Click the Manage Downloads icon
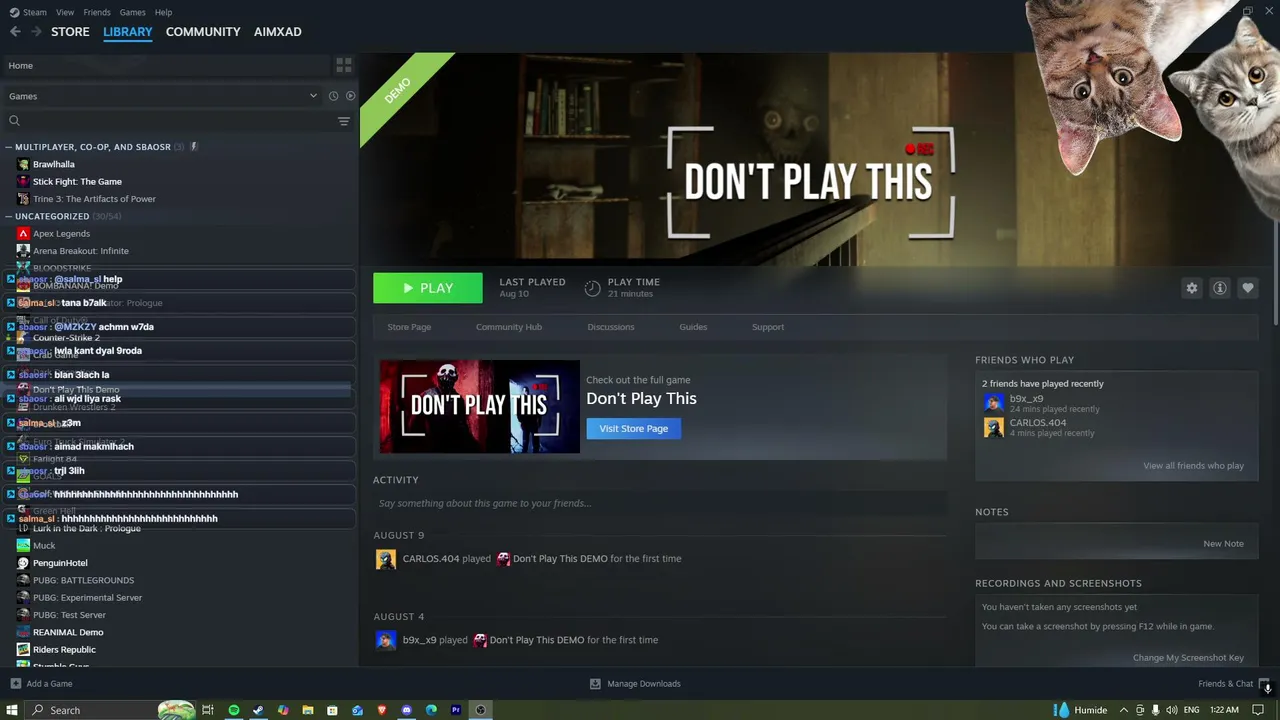This screenshot has width=1280, height=720. [x=595, y=684]
